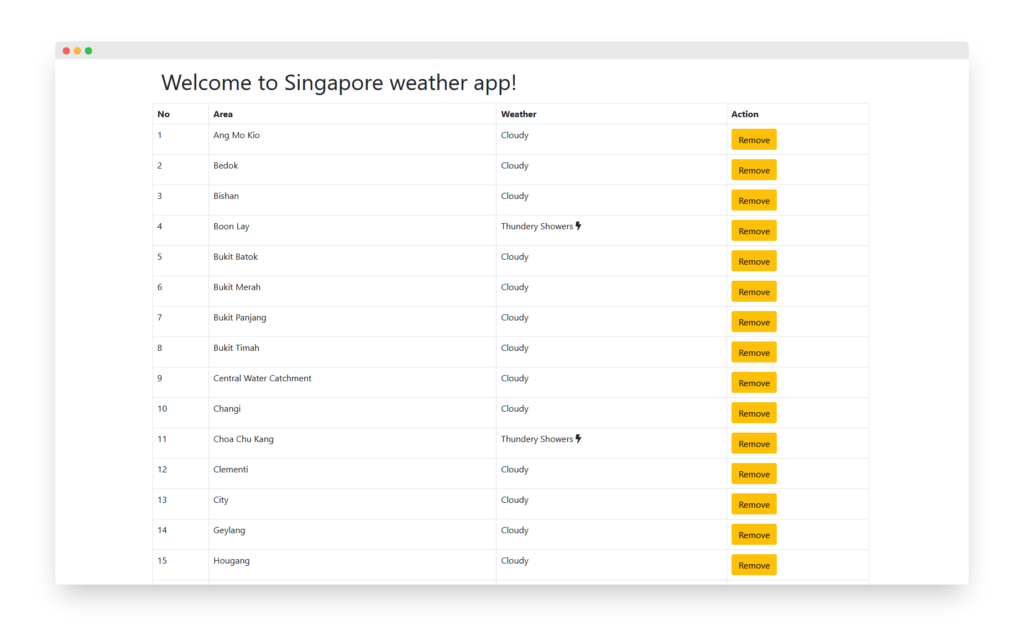The image size is (1024, 626).
Task: Click 'Thundery Showers' text for Choa Chu Kang
Action: click(x=537, y=439)
